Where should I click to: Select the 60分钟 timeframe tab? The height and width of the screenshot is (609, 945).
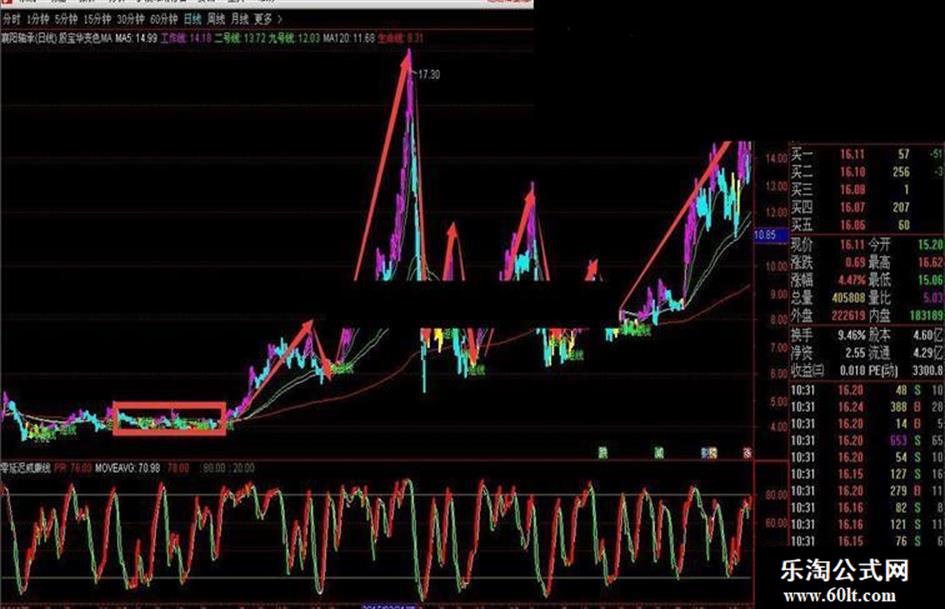pos(163,19)
